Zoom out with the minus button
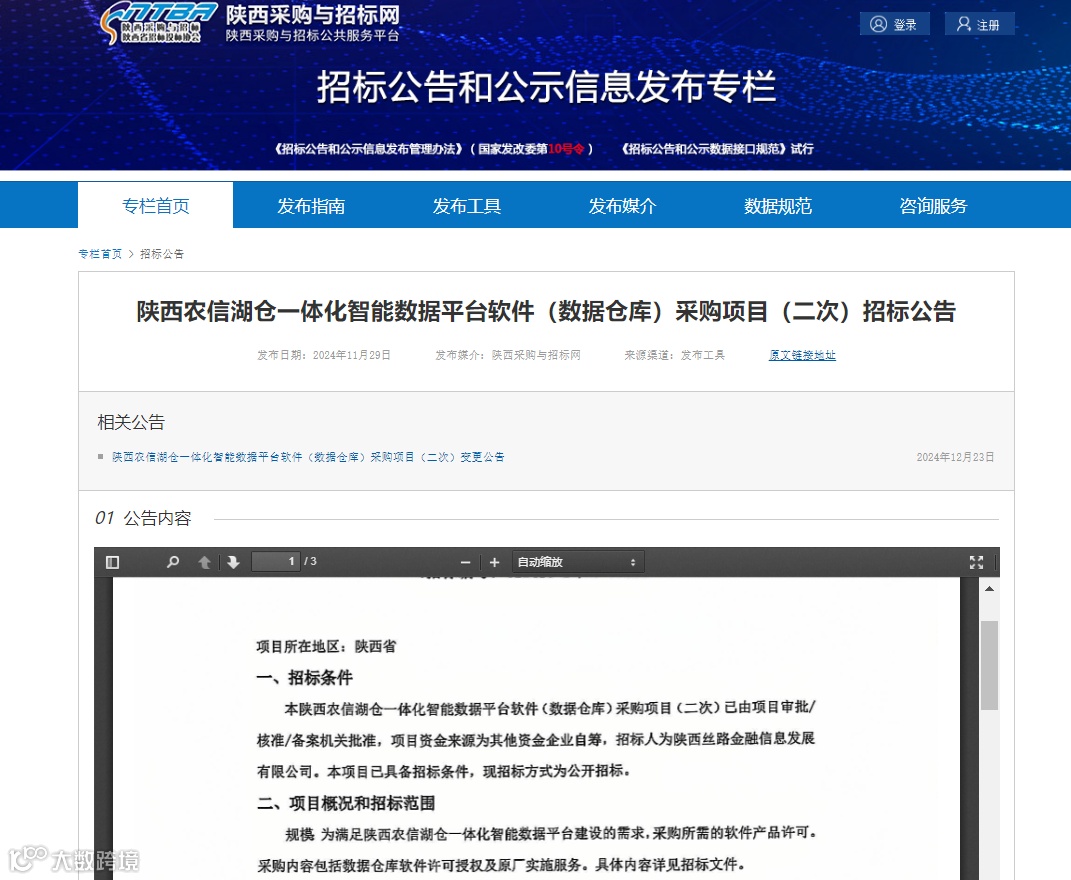 (466, 562)
